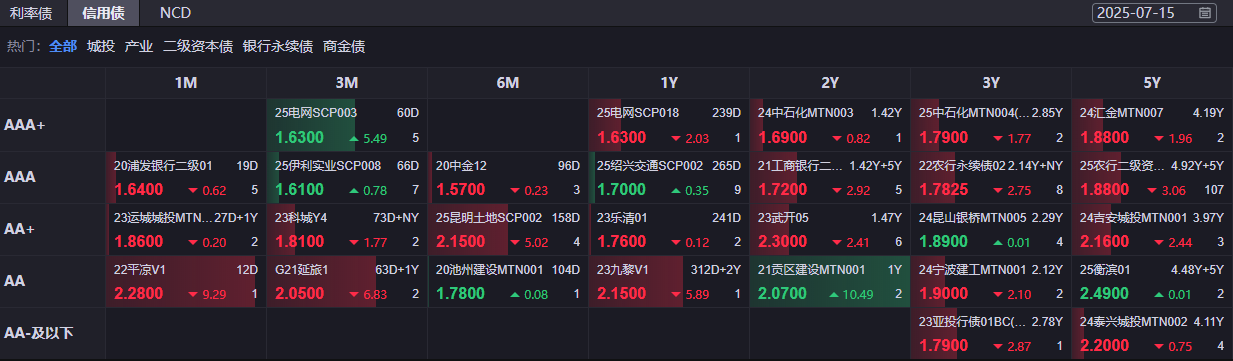Open the 25电网SCP003 bond cell
This screenshot has width=1233, height=361.
coord(347,125)
